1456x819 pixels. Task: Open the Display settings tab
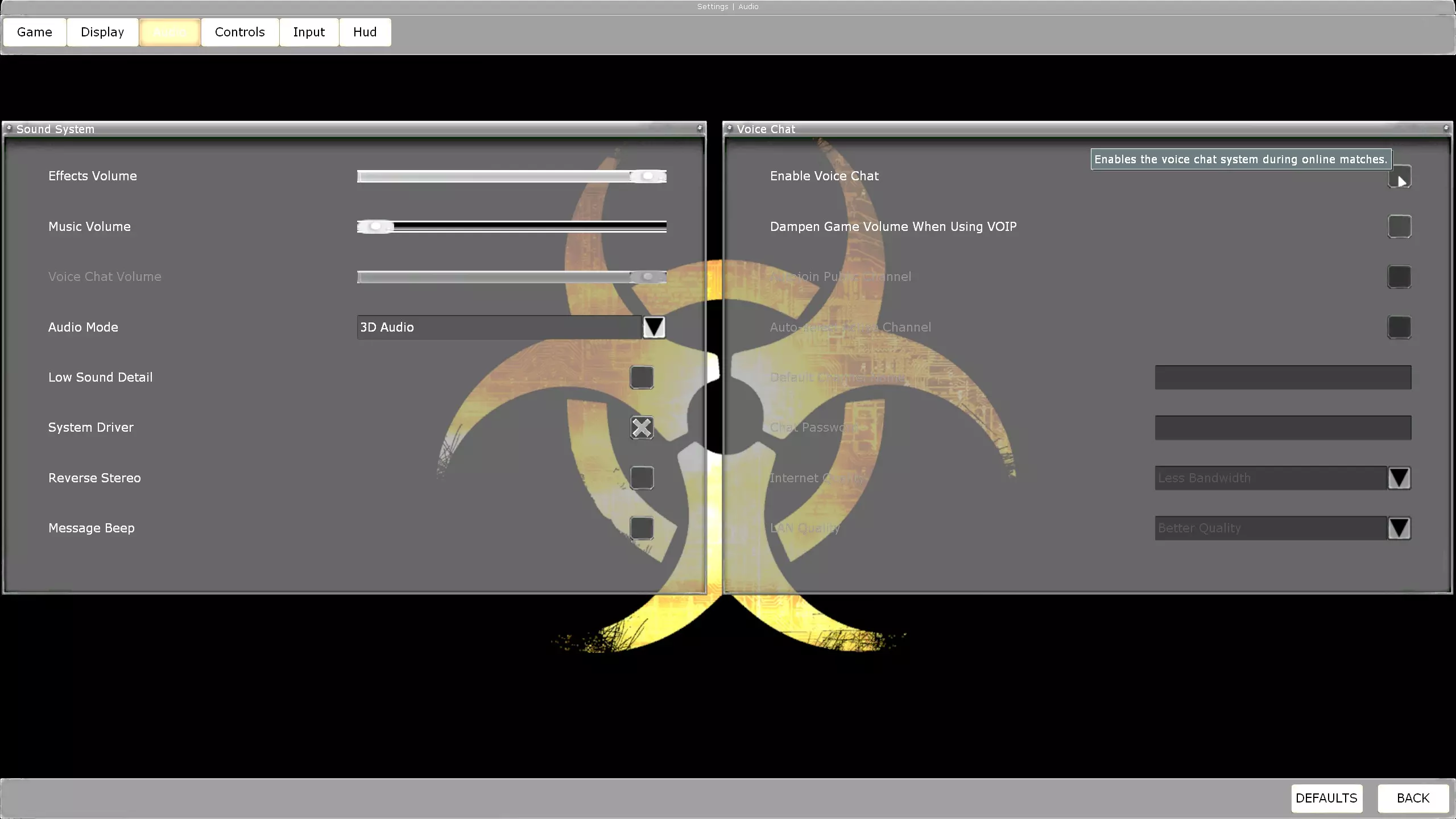pyautogui.click(x=102, y=32)
